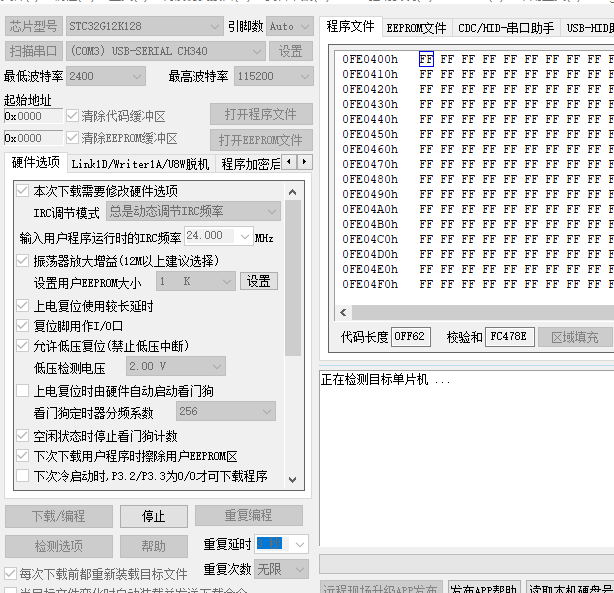The height and width of the screenshot is (593, 614).
Task: Click 远程现场升级APP发布 button
Action: (x=381, y=587)
